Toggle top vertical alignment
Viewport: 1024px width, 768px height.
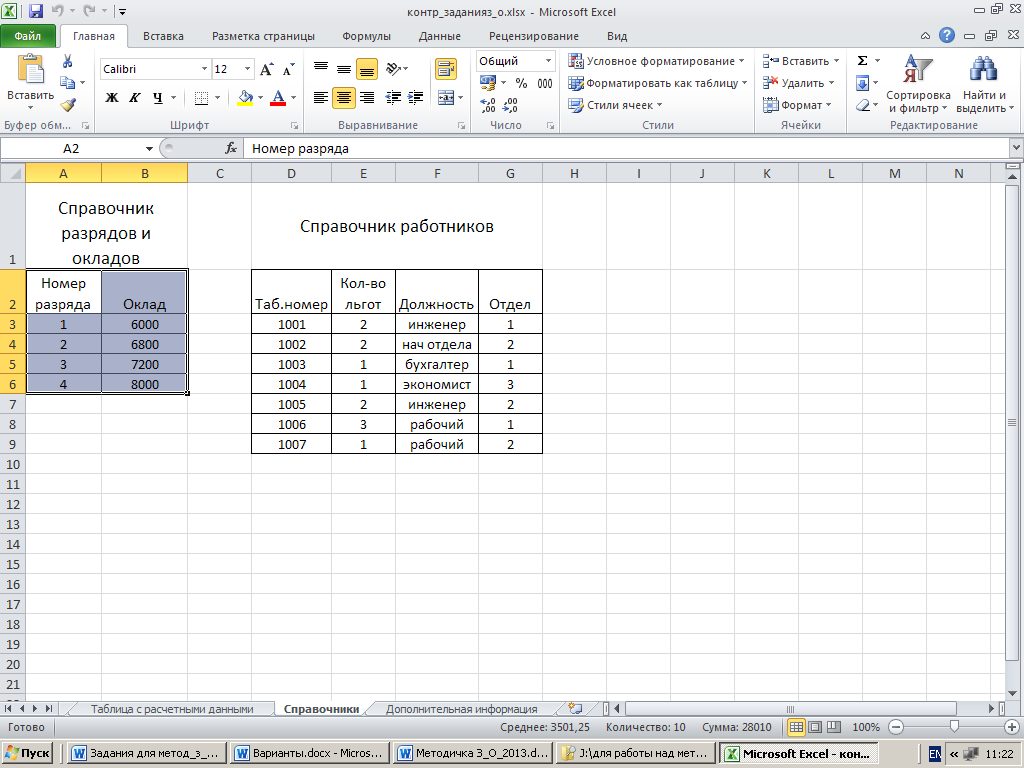coord(321,69)
